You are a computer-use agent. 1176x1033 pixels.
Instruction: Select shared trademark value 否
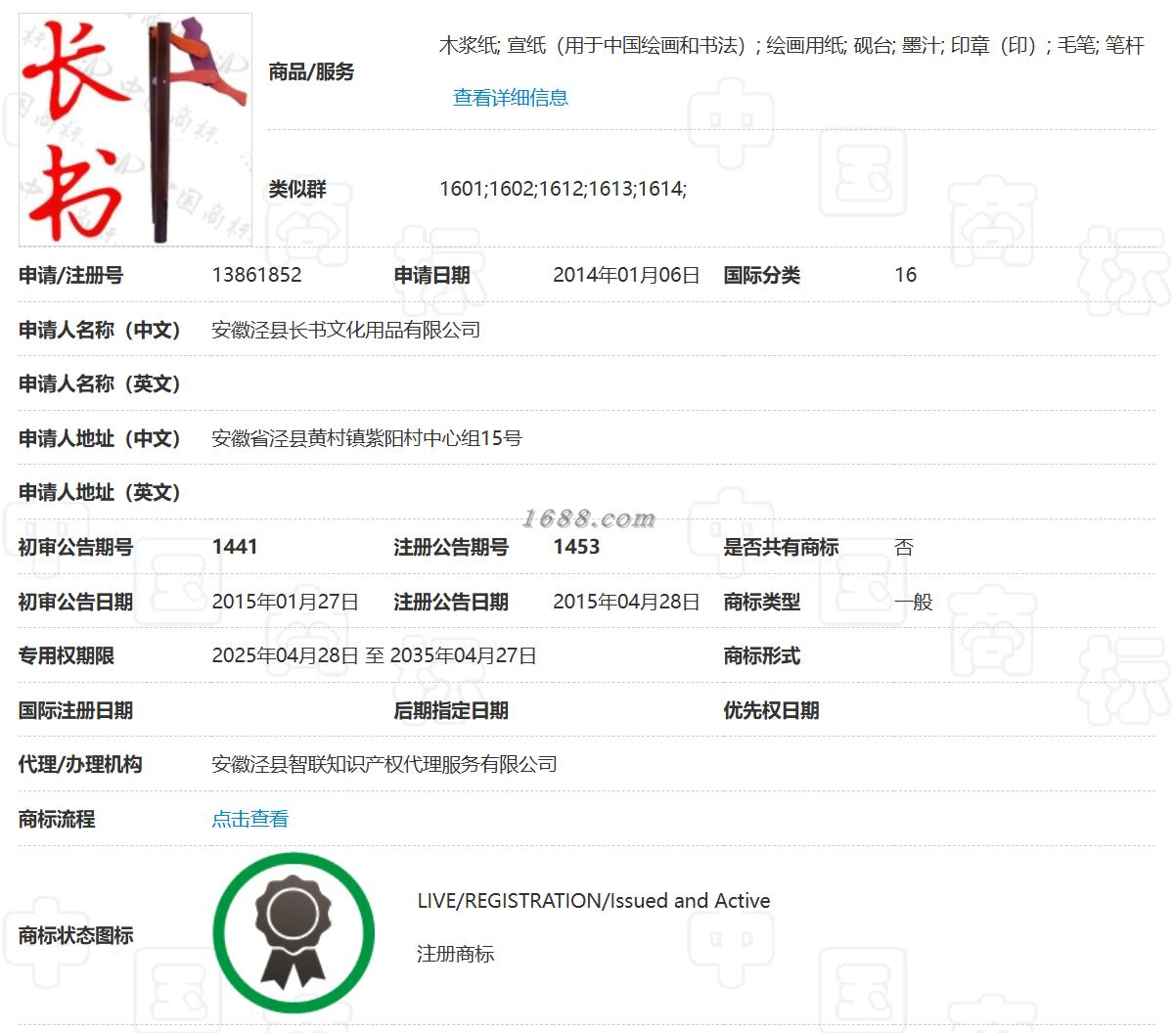[904, 547]
